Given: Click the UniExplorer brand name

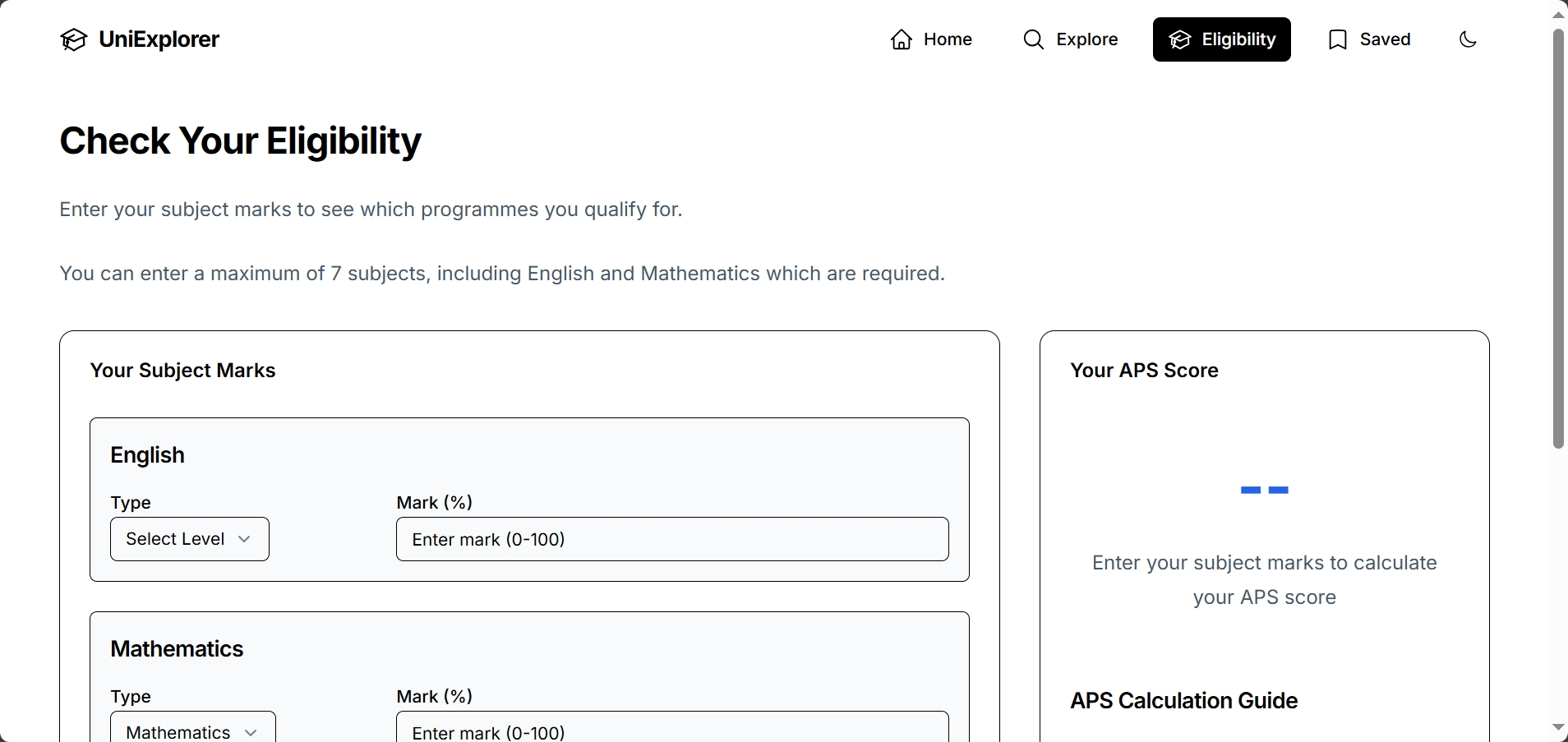Looking at the screenshot, I should coord(159,39).
